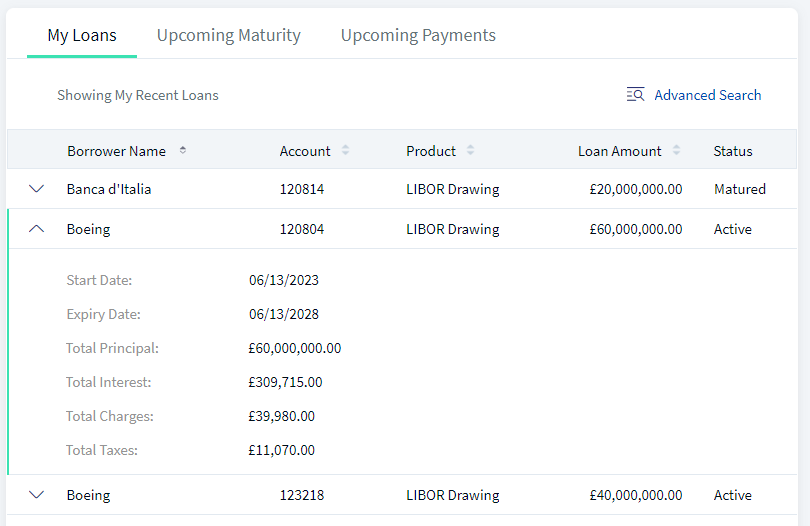Click the £20,000,000.00 loan amount
This screenshot has width=810, height=526.
(635, 189)
